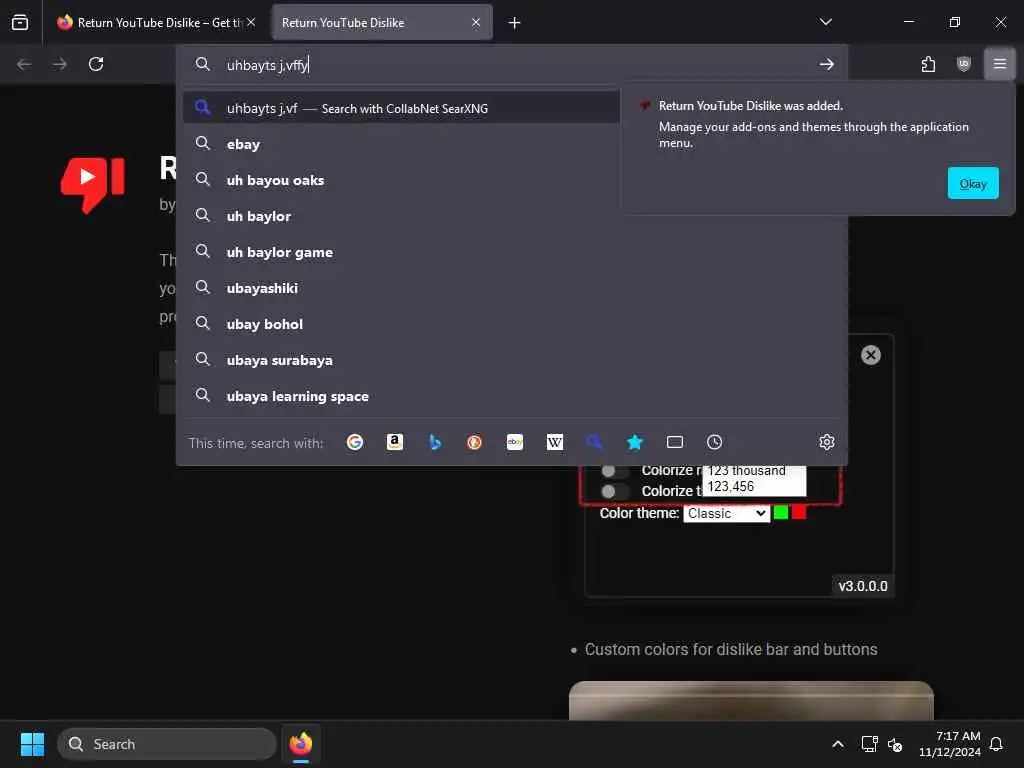Screen dimensions: 1024x768
Task: Search this time with eBay icon
Action: [x=515, y=442]
